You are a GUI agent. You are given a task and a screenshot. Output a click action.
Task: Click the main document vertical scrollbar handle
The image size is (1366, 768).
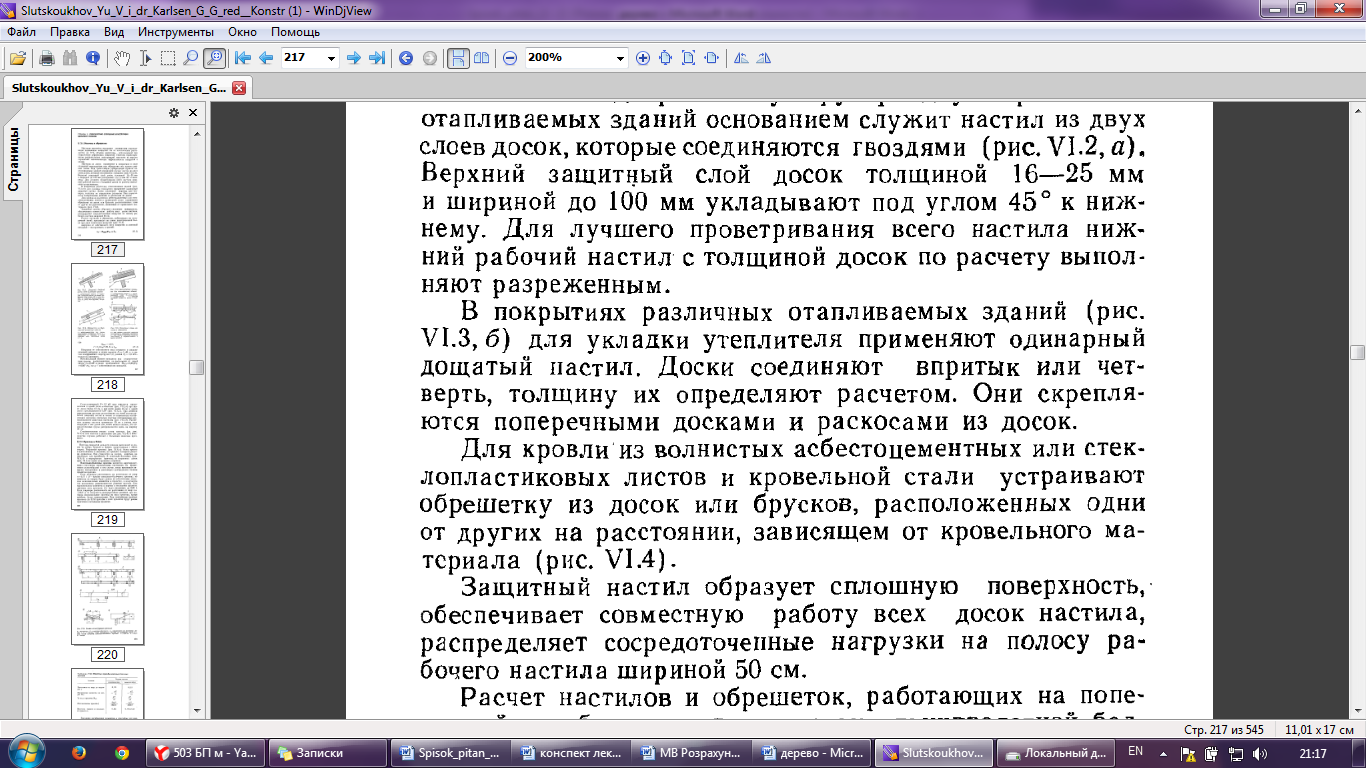(x=1357, y=352)
